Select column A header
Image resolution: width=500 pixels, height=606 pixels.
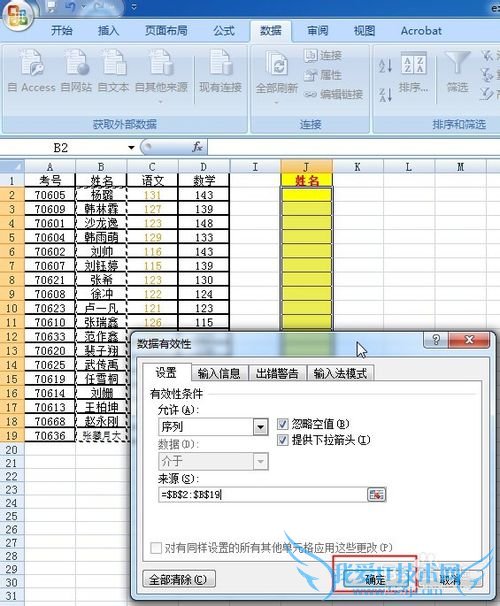(50, 167)
